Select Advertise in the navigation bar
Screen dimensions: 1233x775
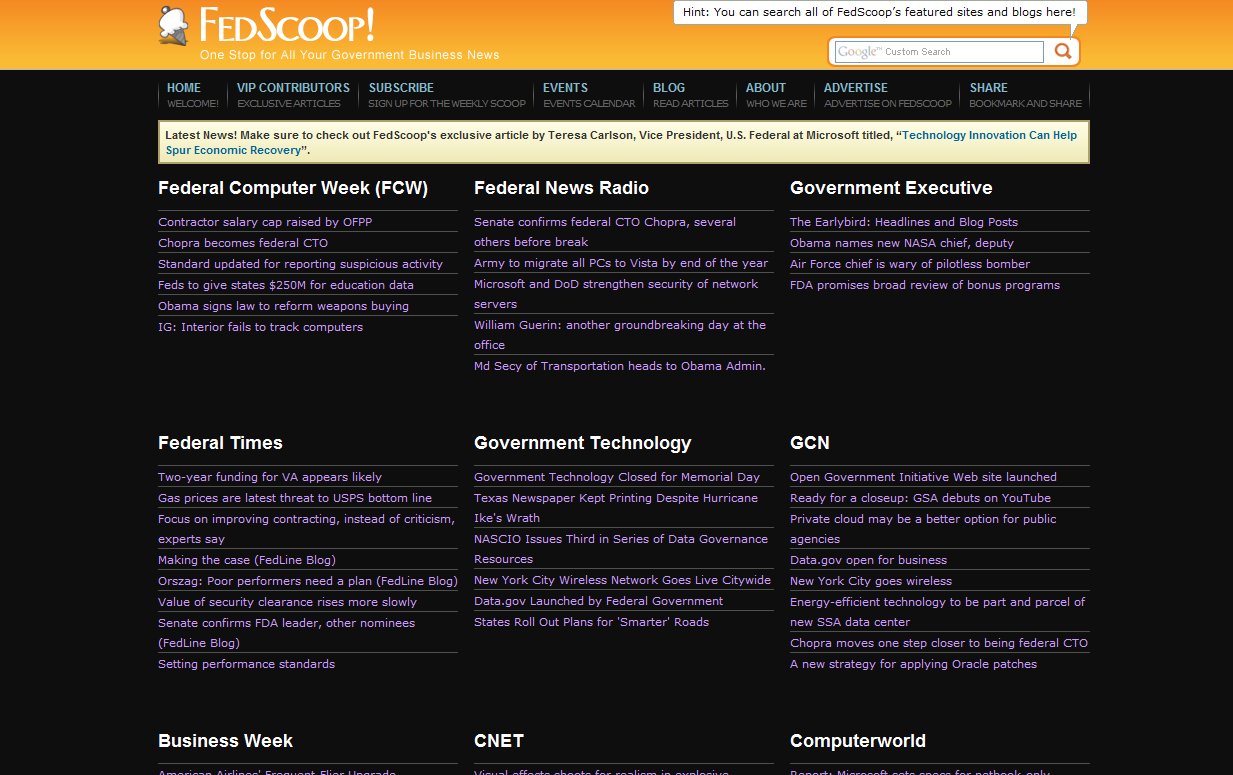pos(856,88)
